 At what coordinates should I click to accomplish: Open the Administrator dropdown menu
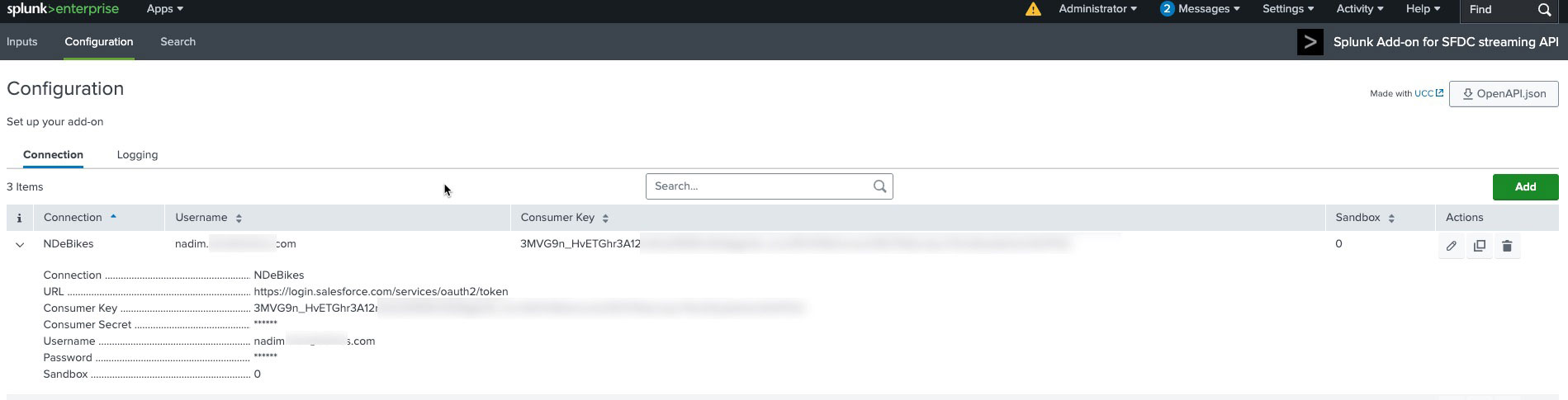[x=1097, y=9]
